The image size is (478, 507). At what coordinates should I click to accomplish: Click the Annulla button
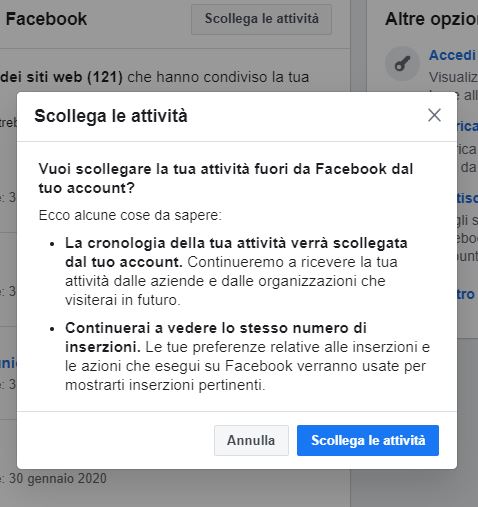coord(251,440)
